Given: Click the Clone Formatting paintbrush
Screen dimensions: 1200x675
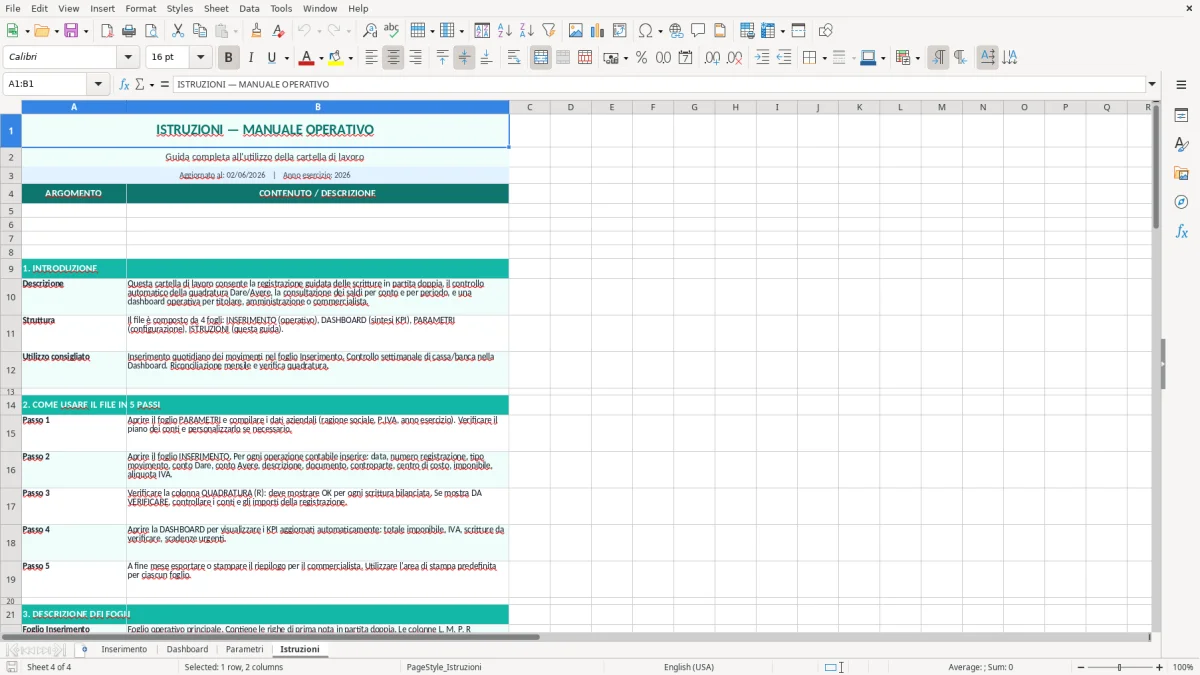Looking at the screenshot, I should (x=257, y=31).
